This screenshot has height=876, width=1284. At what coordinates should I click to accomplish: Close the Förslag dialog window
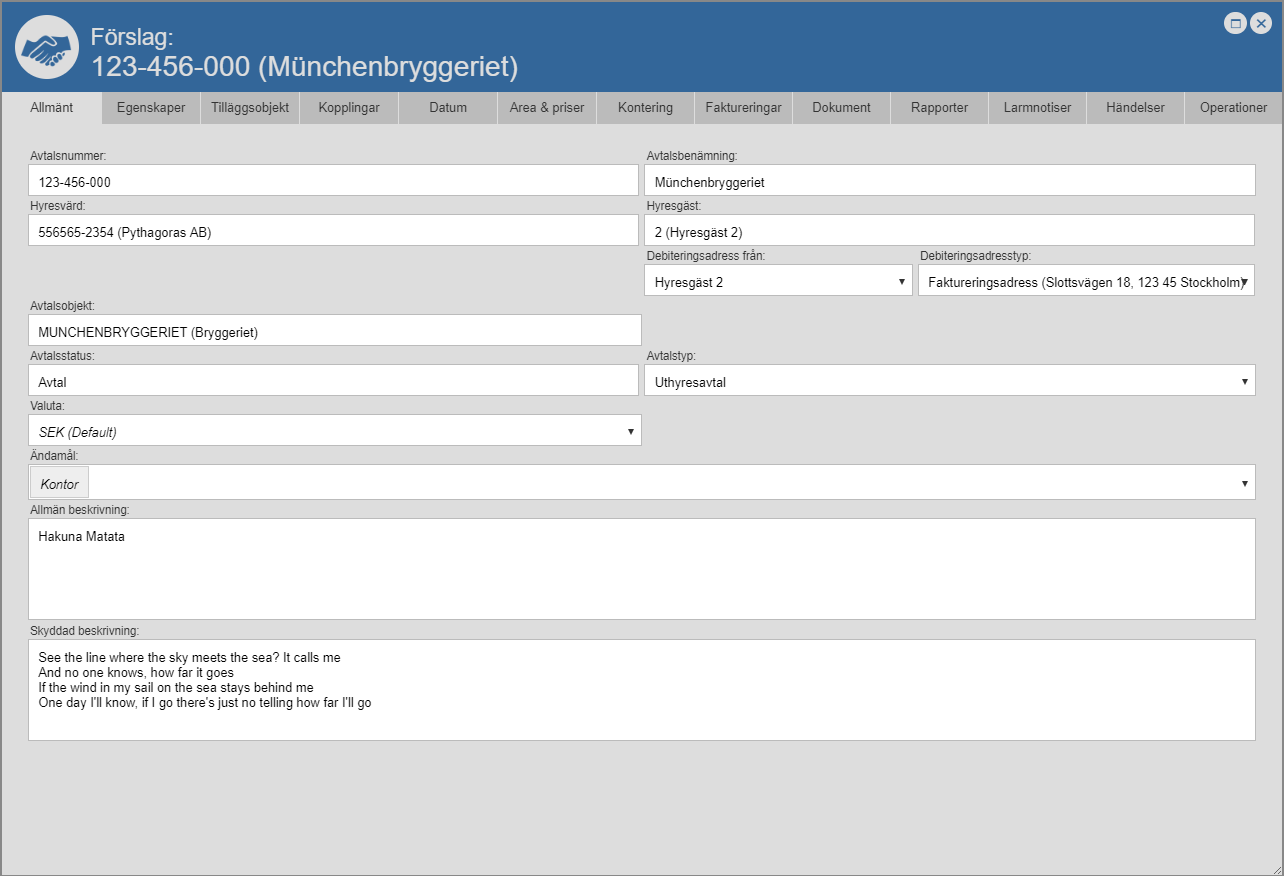tap(1261, 23)
